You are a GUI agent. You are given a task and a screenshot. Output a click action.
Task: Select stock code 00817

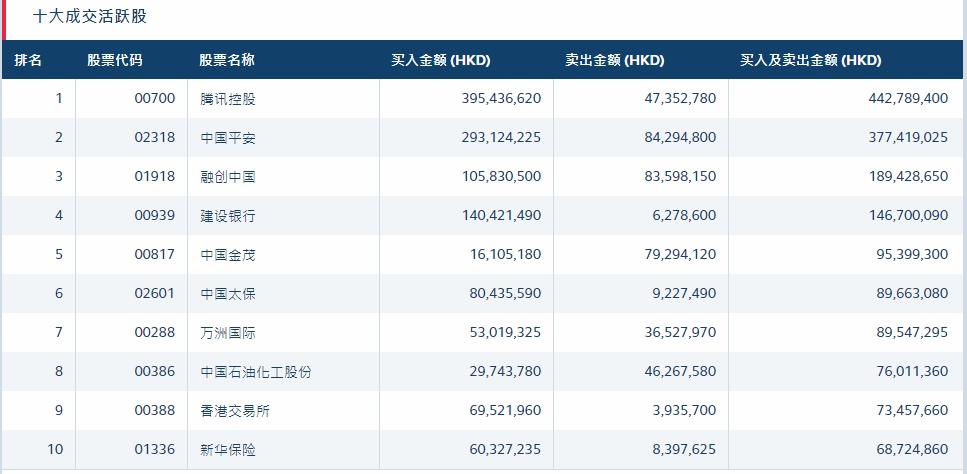click(x=155, y=254)
